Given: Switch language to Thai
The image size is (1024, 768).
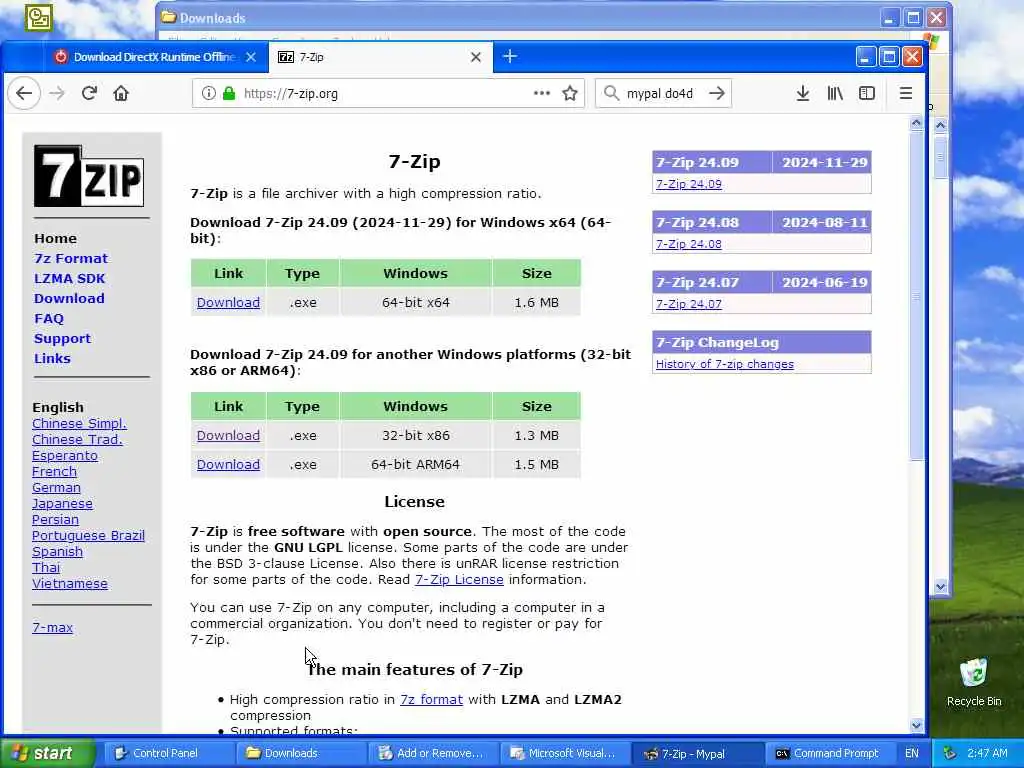Looking at the screenshot, I should (46, 568).
